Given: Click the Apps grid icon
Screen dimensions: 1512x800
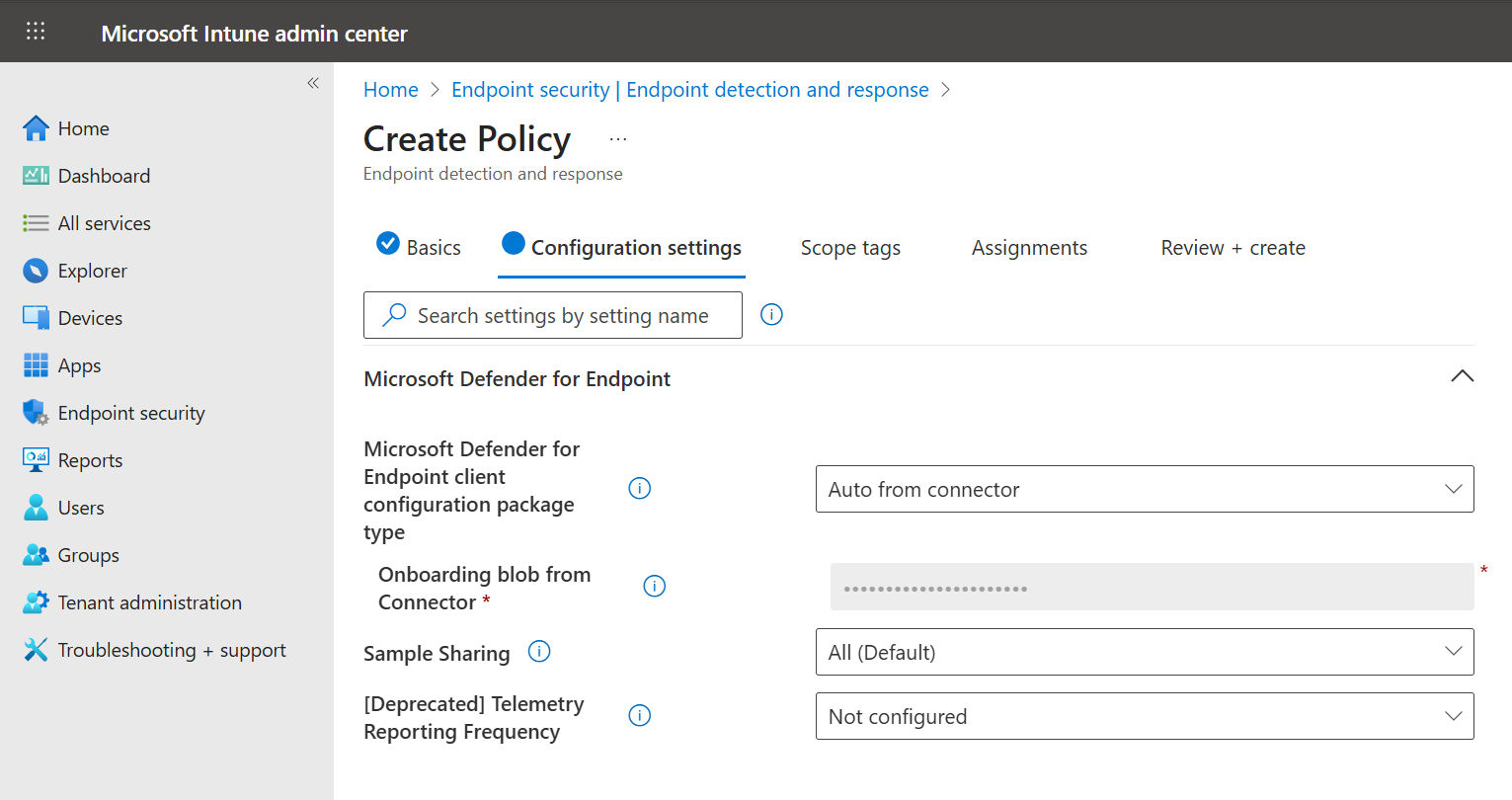Looking at the screenshot, I should pos(36,365).
